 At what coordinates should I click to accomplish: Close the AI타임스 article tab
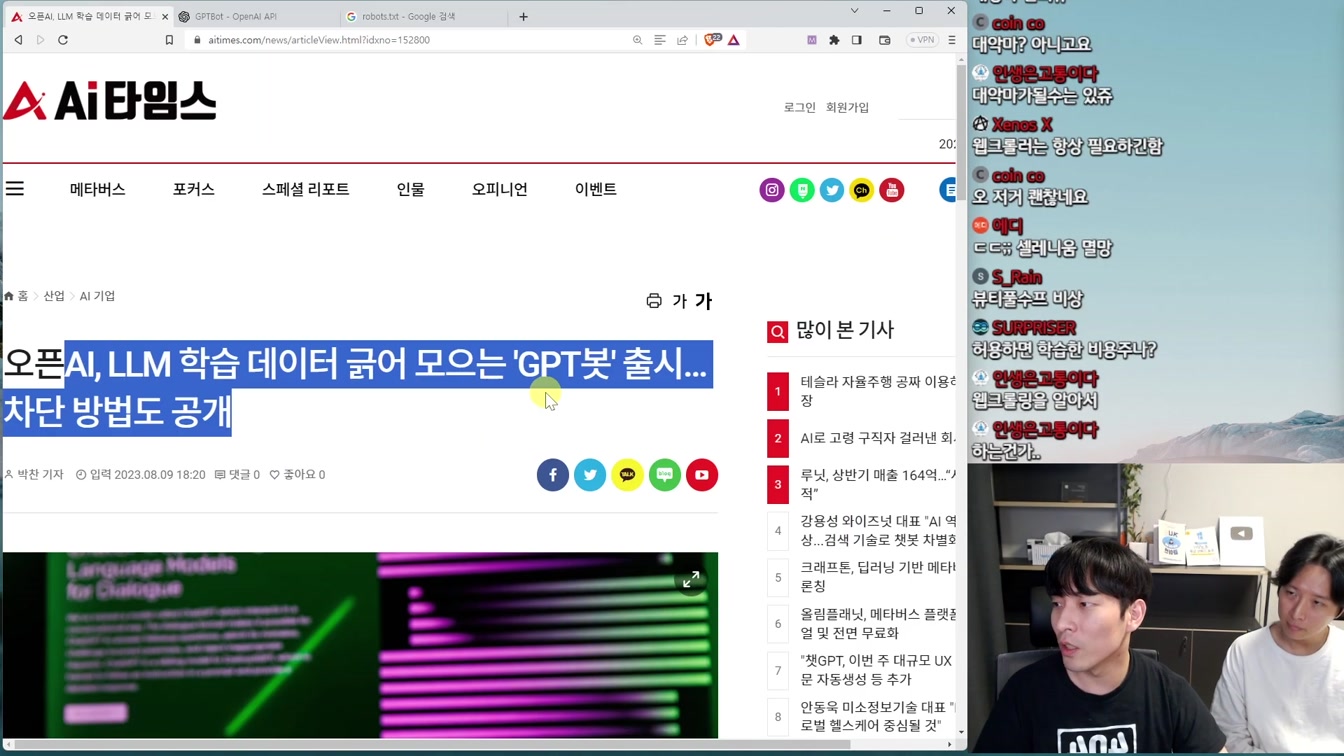[165, 17]
